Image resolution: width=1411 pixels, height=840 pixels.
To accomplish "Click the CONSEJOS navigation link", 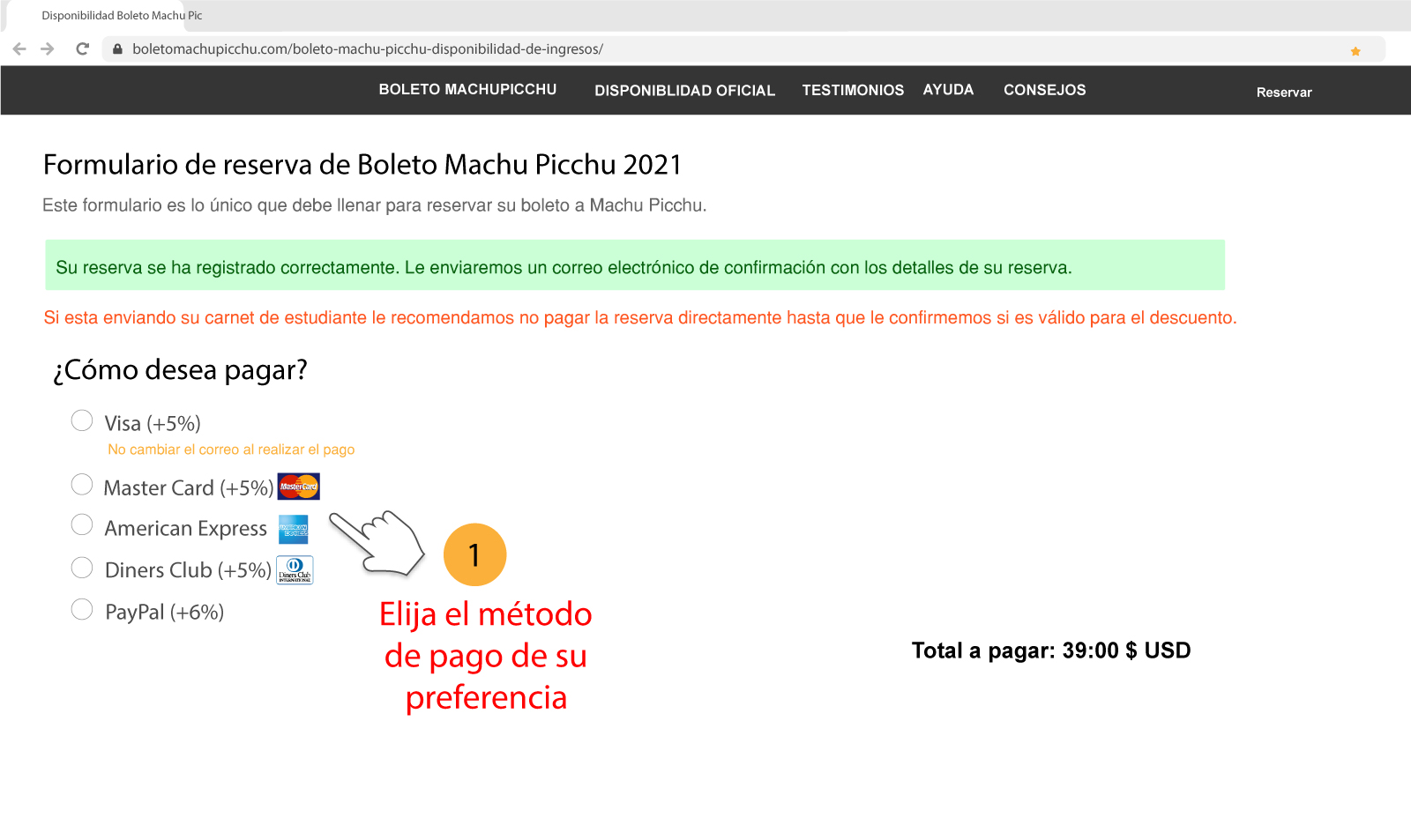I will point(1044,90).
